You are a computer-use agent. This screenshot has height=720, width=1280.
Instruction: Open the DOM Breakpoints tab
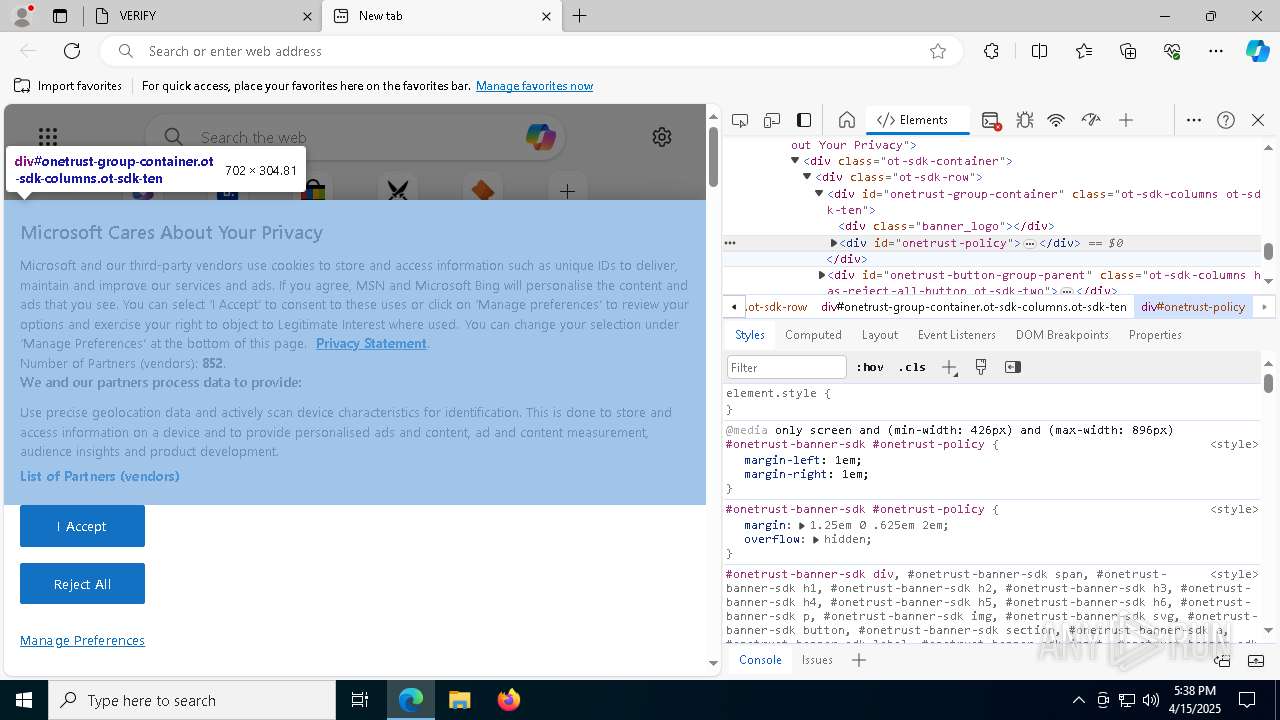pyautogui.click(x=1062, y=335)
